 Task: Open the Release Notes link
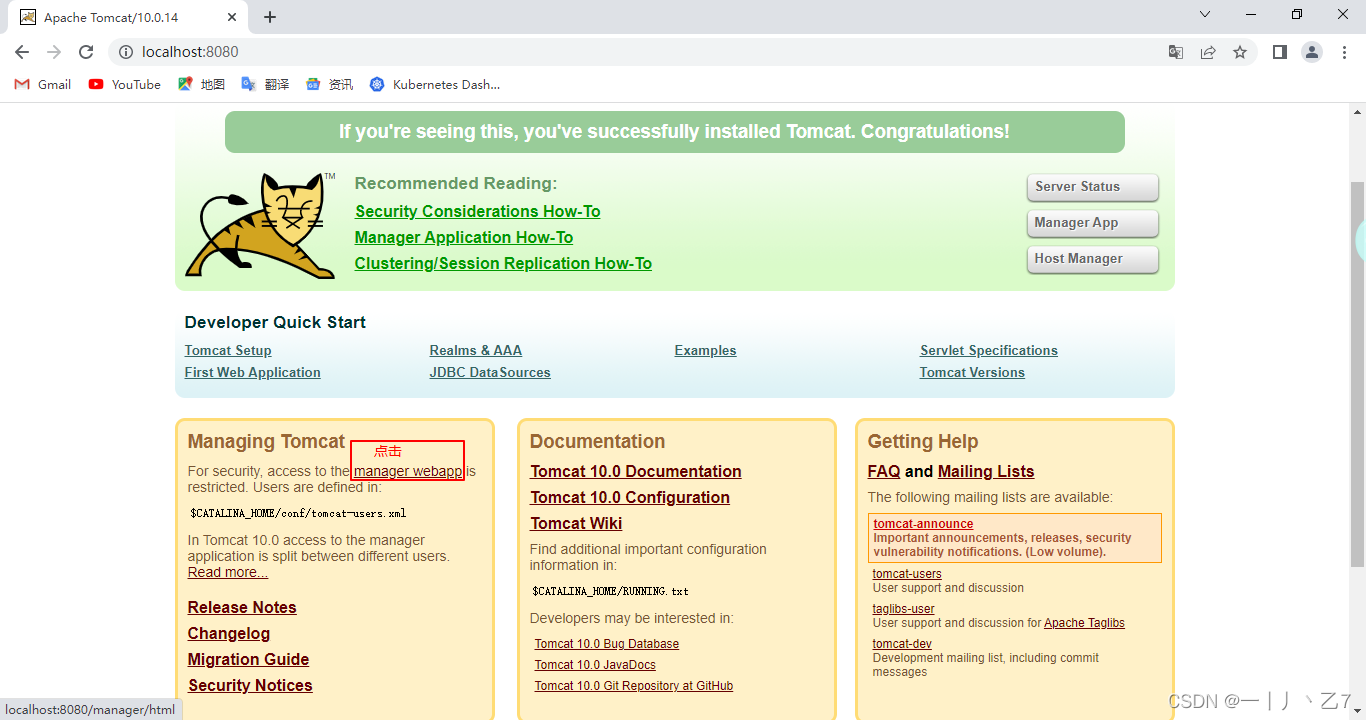click(242, 607)
